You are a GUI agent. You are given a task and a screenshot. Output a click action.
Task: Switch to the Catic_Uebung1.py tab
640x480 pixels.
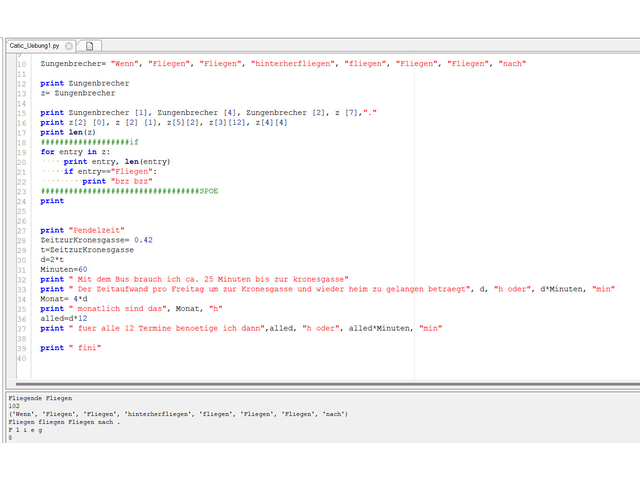[x=34, y=46]
